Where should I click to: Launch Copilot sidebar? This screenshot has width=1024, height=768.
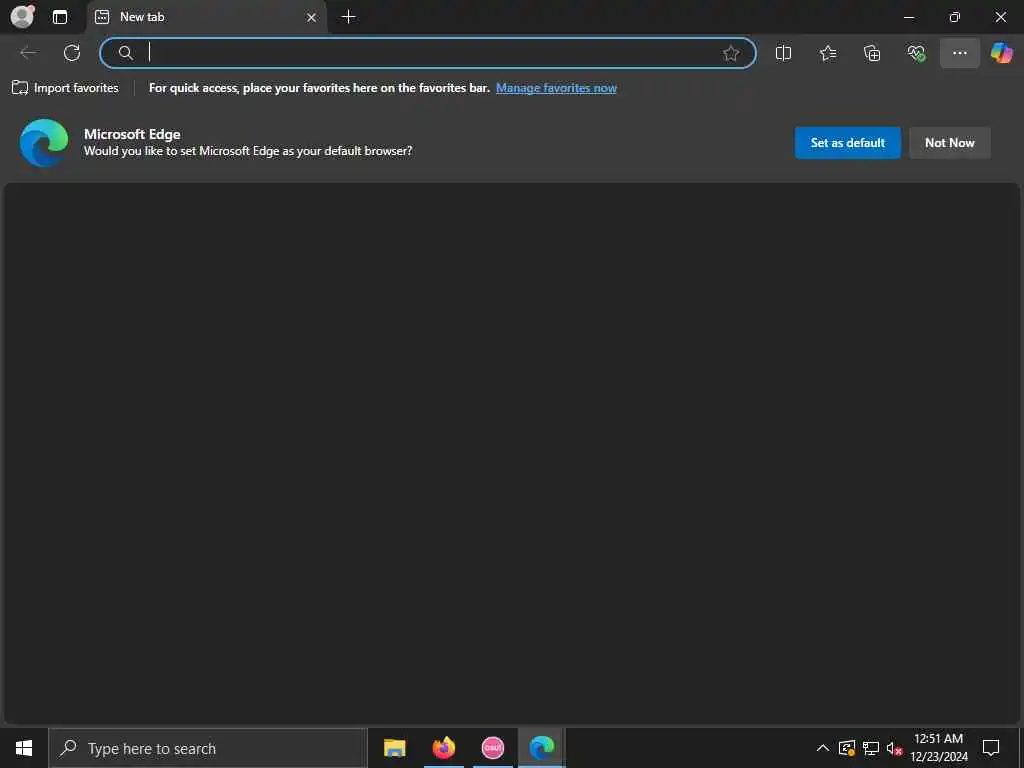pos(1001,53)
